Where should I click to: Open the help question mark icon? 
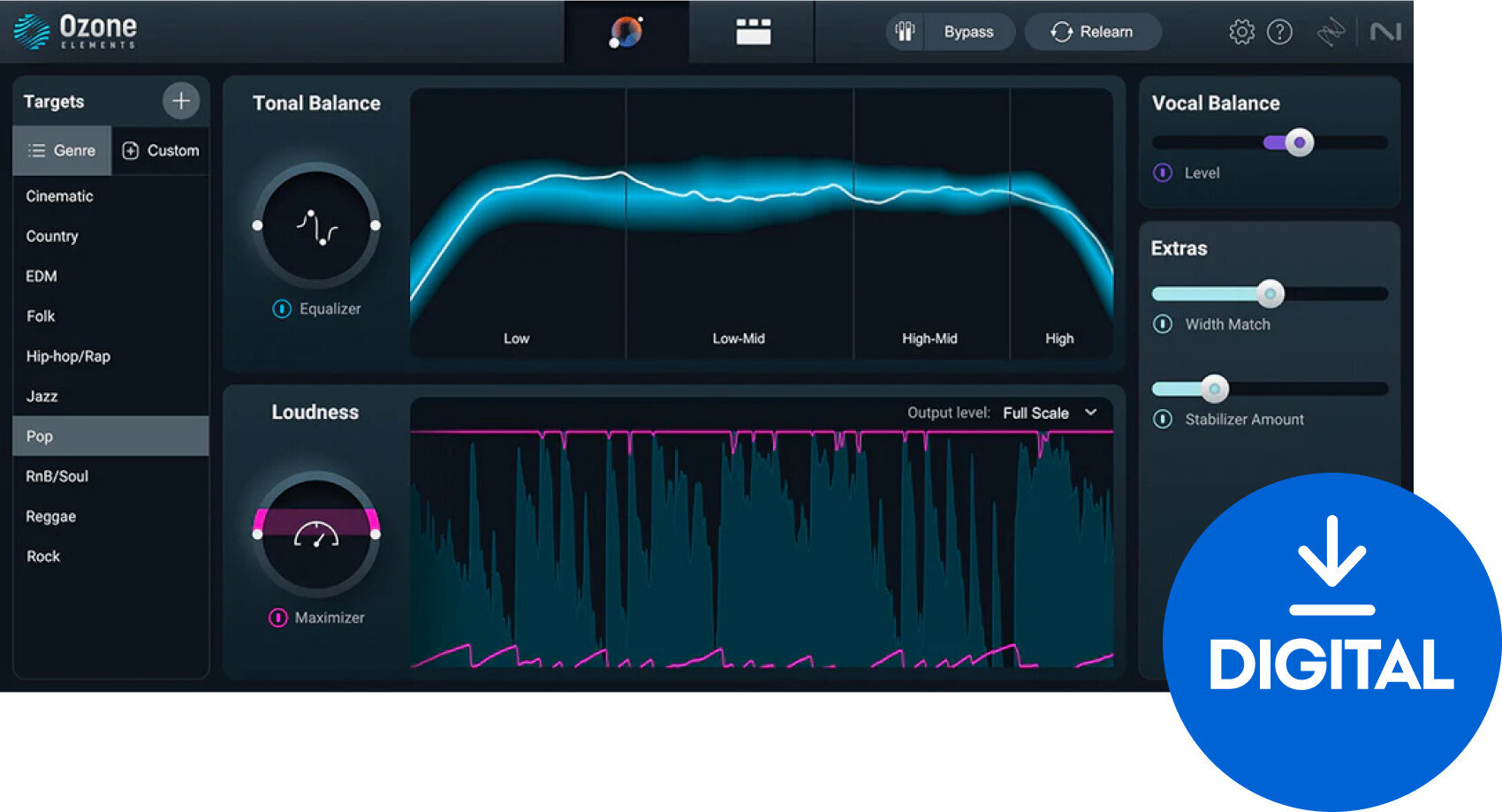1278,32
